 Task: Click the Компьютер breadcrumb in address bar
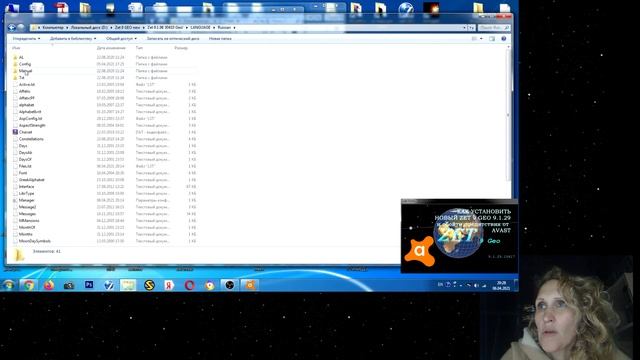(x=53, y=27)
